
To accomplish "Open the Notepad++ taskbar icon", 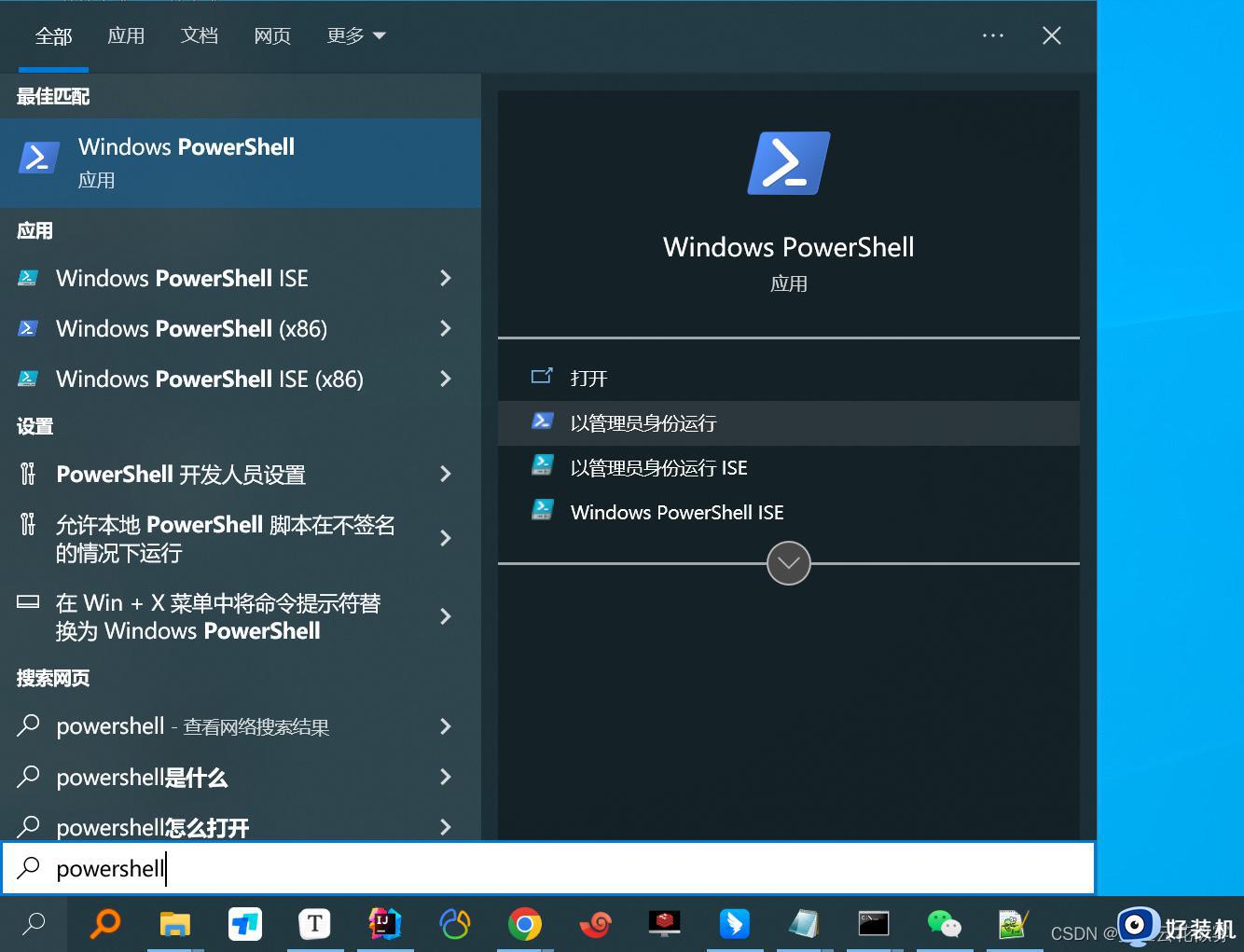I will tap(1014, 924).
